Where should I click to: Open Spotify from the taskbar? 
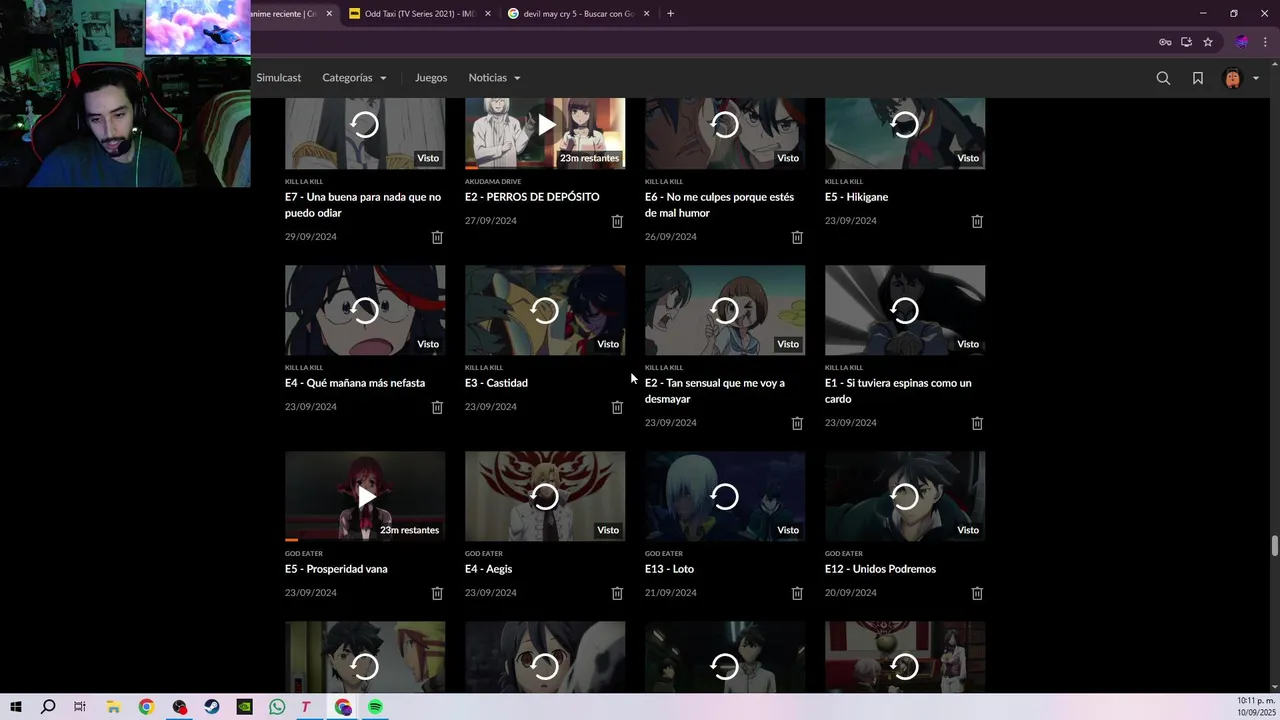pos(375,707)
